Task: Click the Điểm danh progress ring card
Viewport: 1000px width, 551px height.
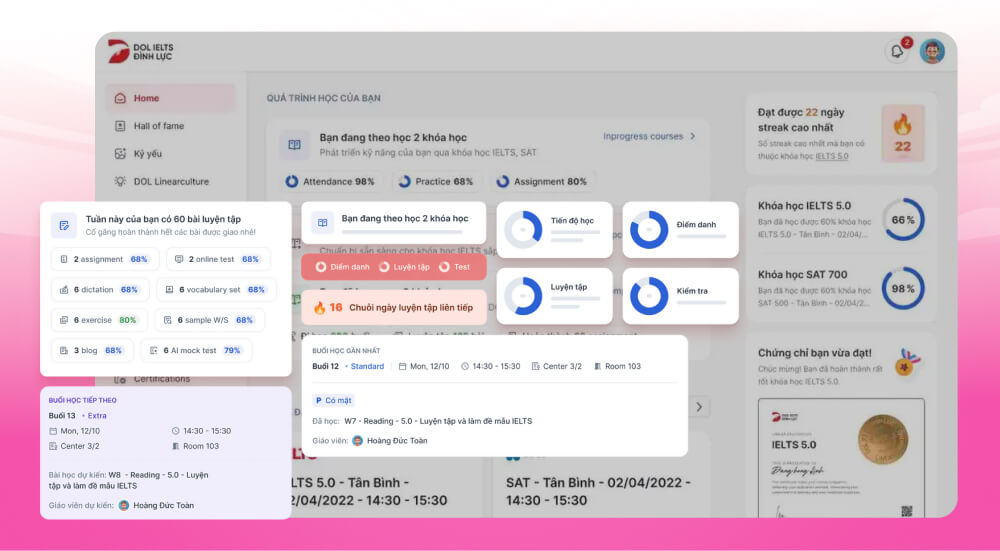Action: click(680, 230)
